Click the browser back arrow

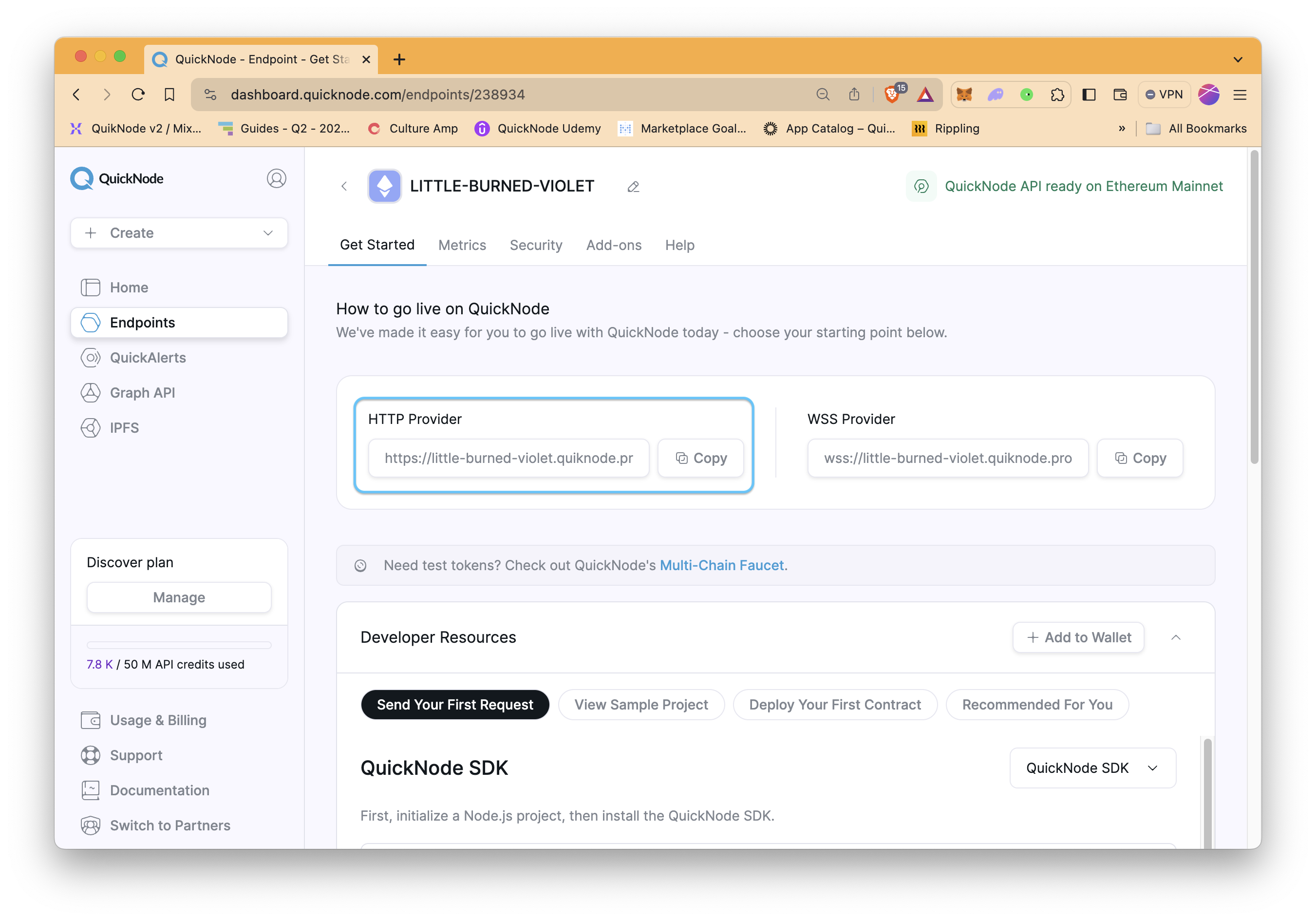tap(77, 94)
